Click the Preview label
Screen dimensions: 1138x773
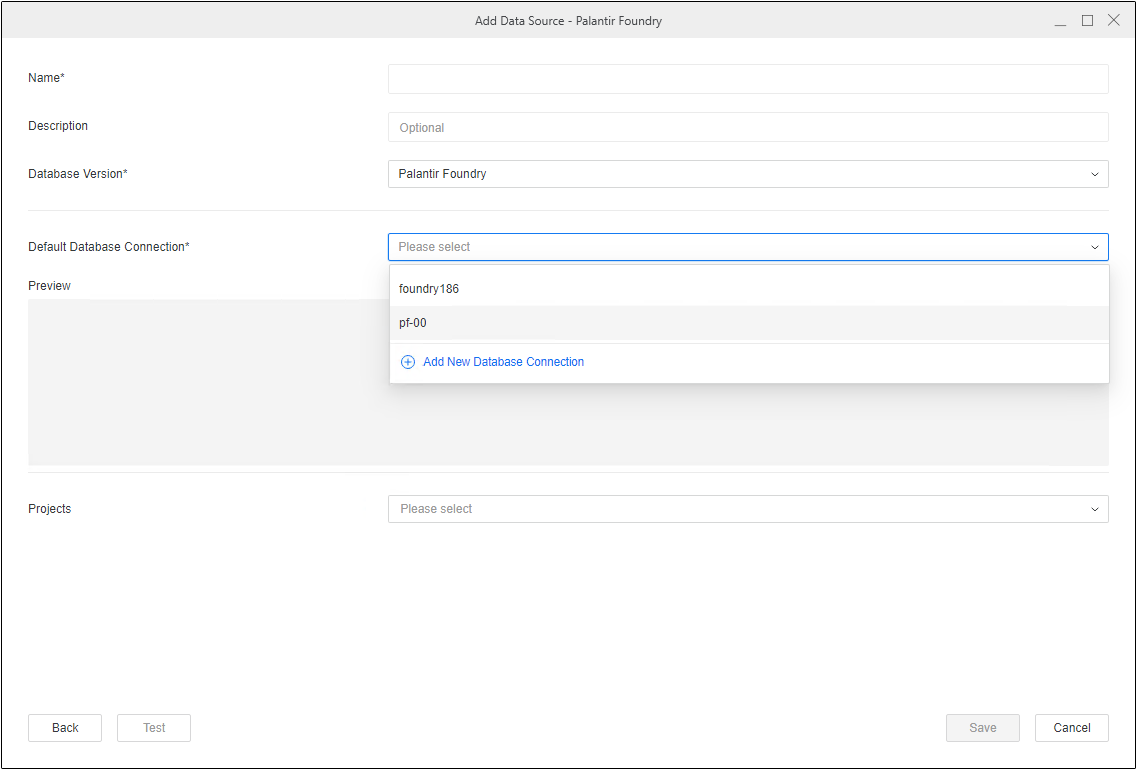coord(49,286)
